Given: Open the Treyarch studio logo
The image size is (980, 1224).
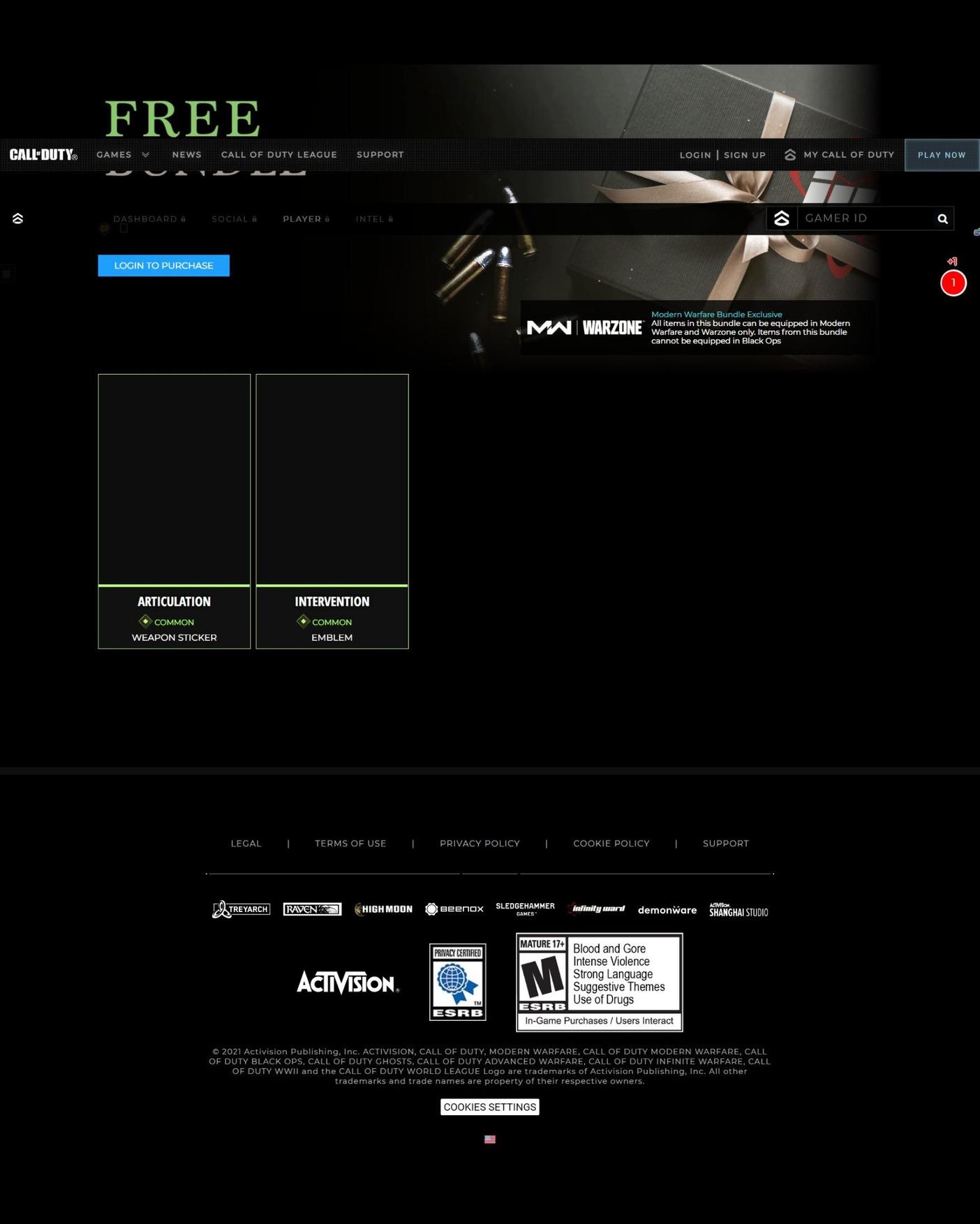Looking at the screenshot, I should (241, 909).
